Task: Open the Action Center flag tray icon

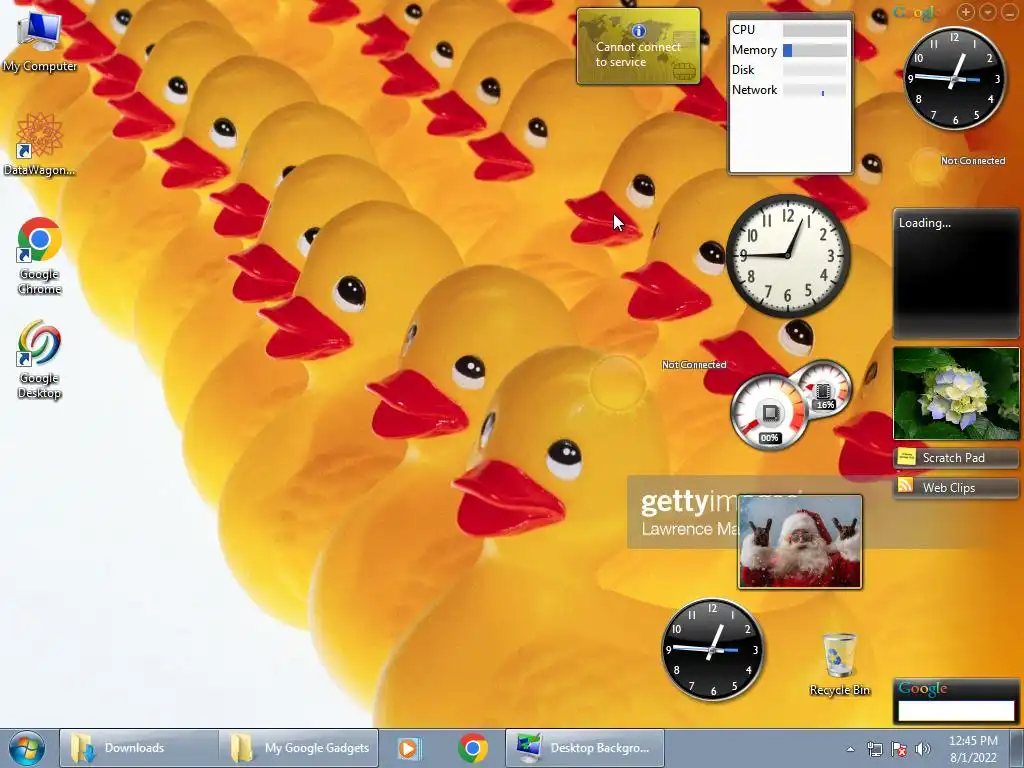Action: point(899,749)
